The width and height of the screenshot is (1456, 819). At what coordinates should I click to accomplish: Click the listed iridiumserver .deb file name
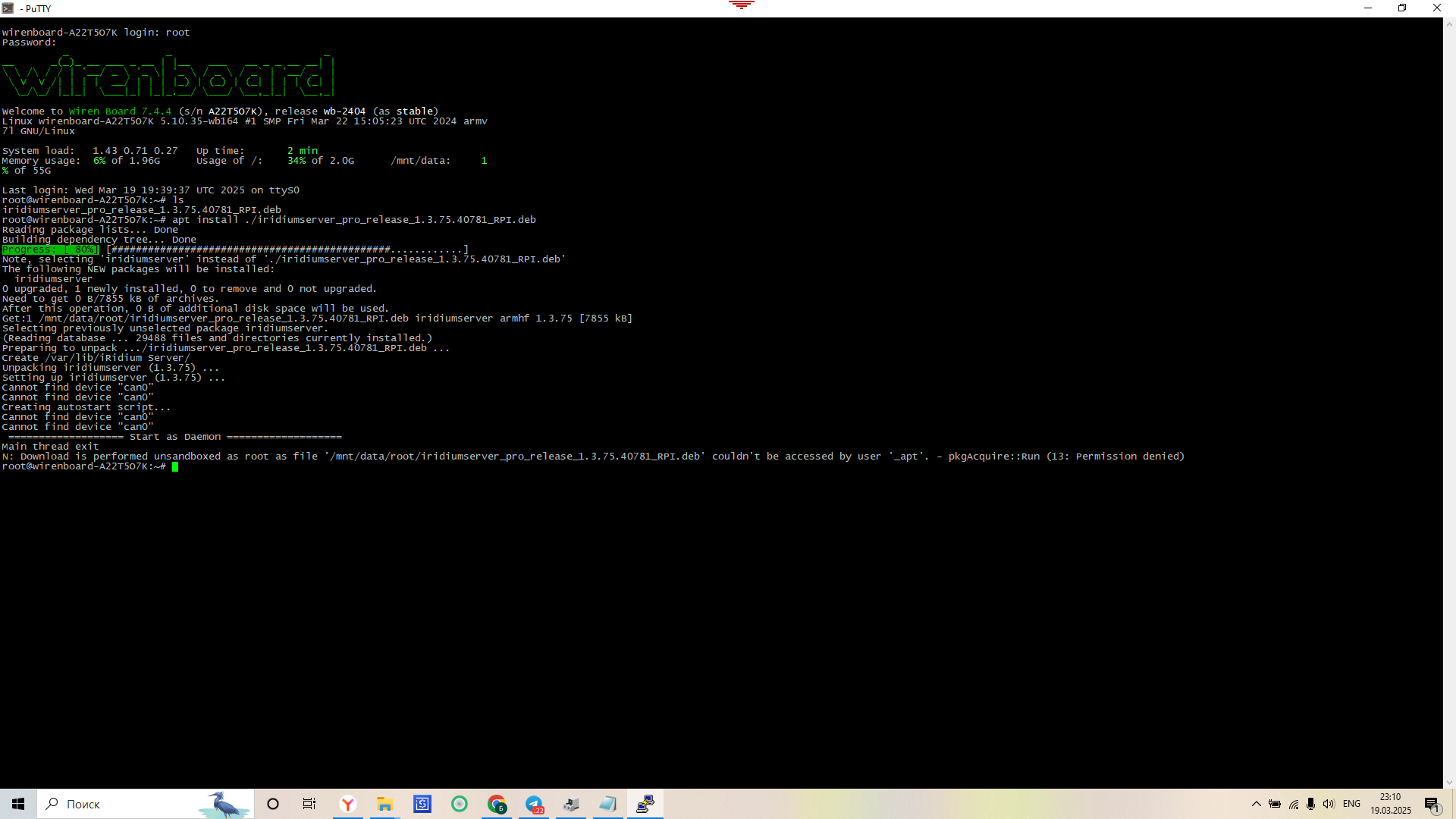click(141, 210)
